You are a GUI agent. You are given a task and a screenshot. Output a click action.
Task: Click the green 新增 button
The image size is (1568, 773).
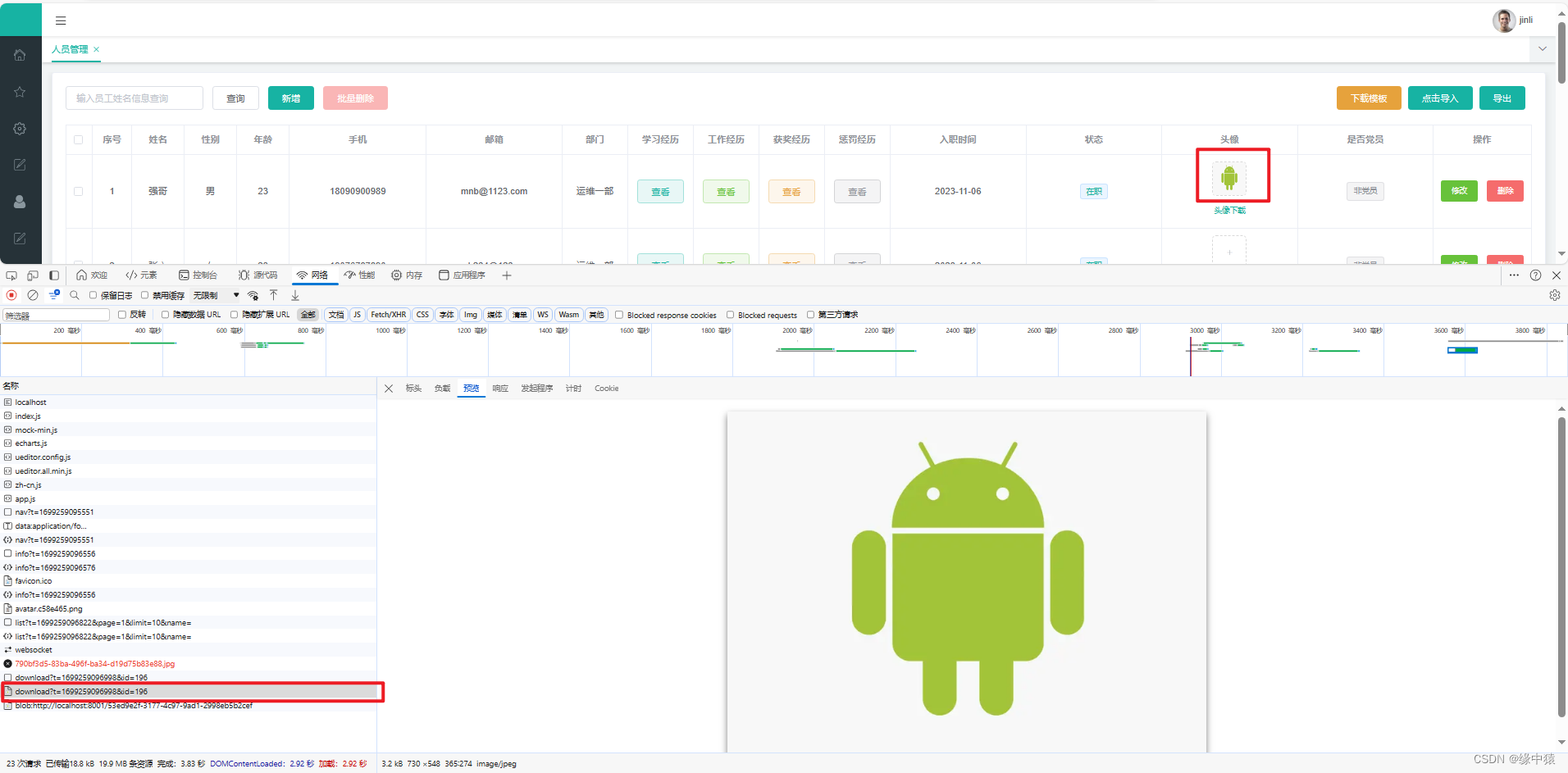pos(291,98)
